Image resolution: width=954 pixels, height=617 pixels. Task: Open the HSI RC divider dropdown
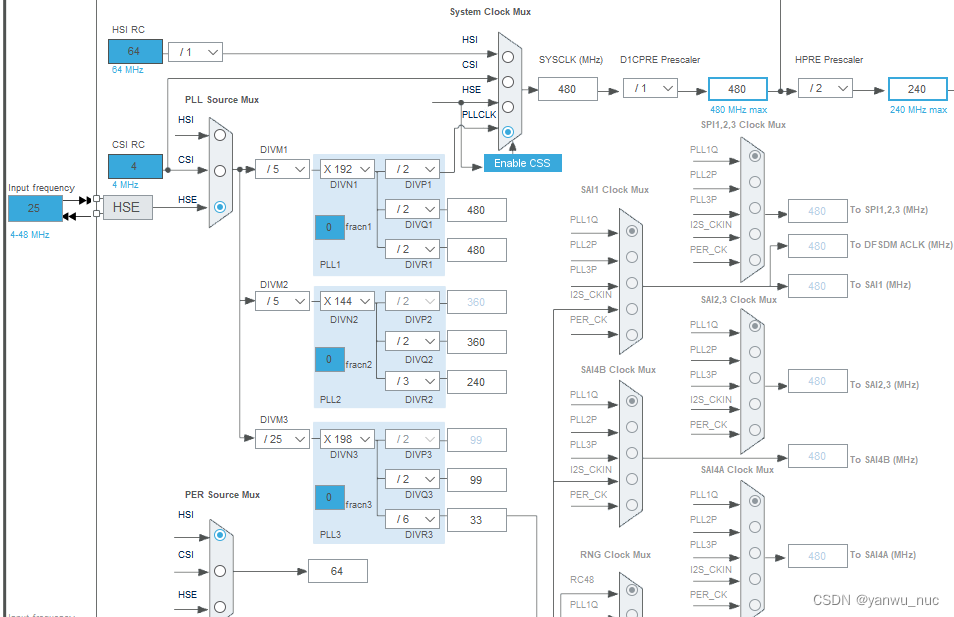(195, 52)
